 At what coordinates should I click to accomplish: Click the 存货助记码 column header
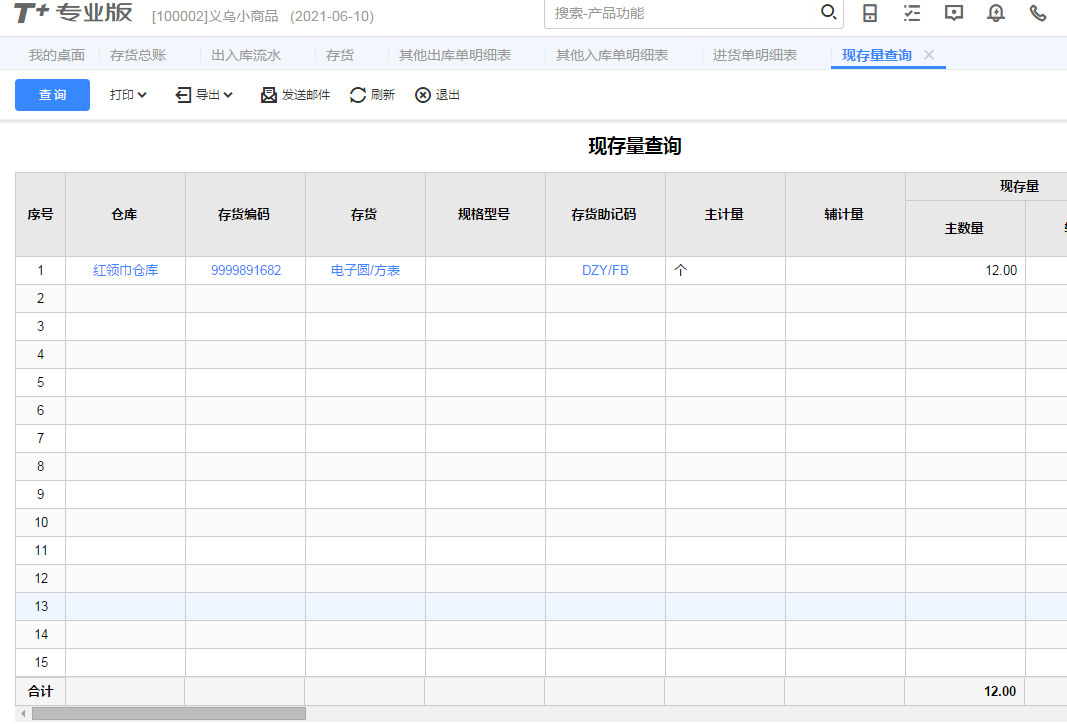pyautogui.click(x=605, y=214)
